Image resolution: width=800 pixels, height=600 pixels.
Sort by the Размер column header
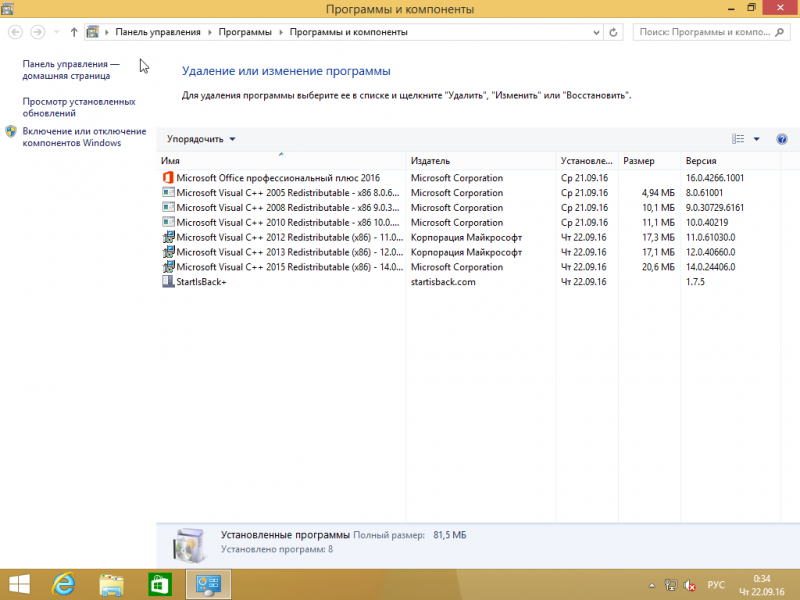click(649, 160)
